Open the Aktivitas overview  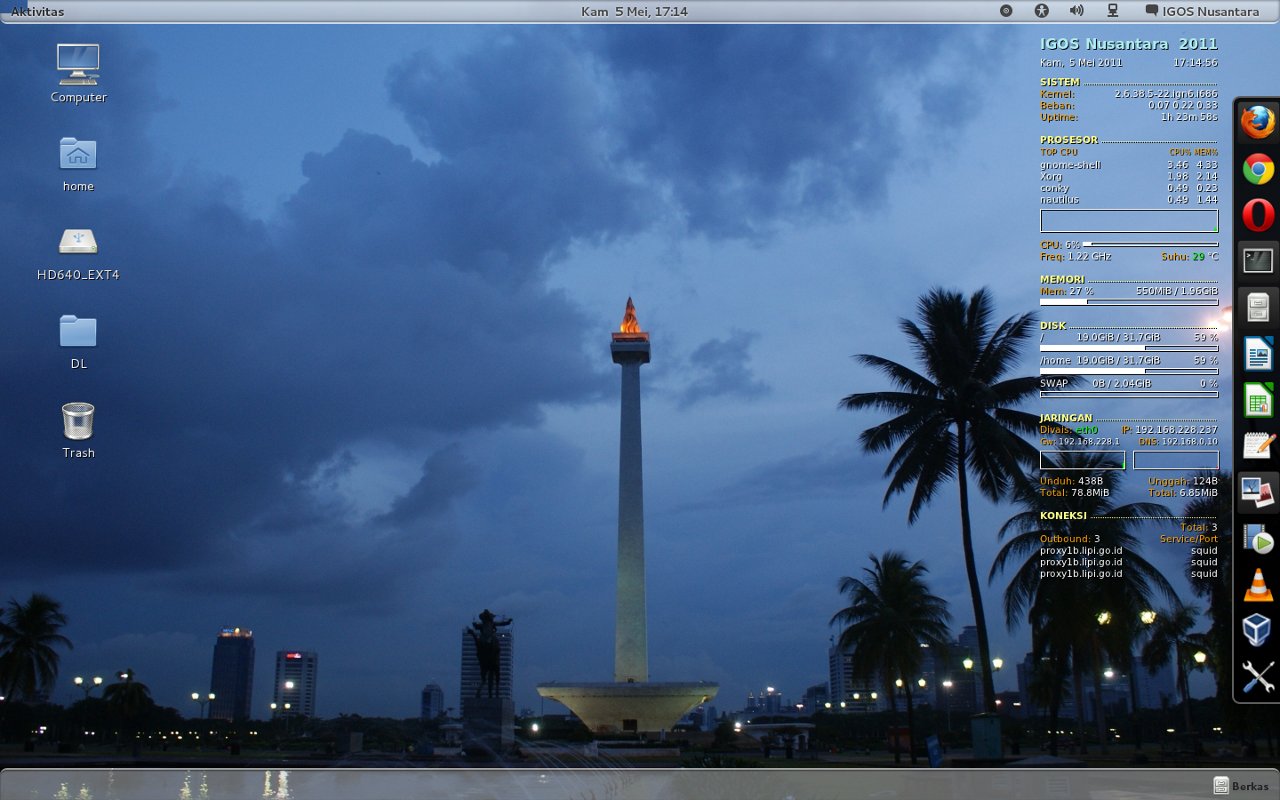click(38, 11)
